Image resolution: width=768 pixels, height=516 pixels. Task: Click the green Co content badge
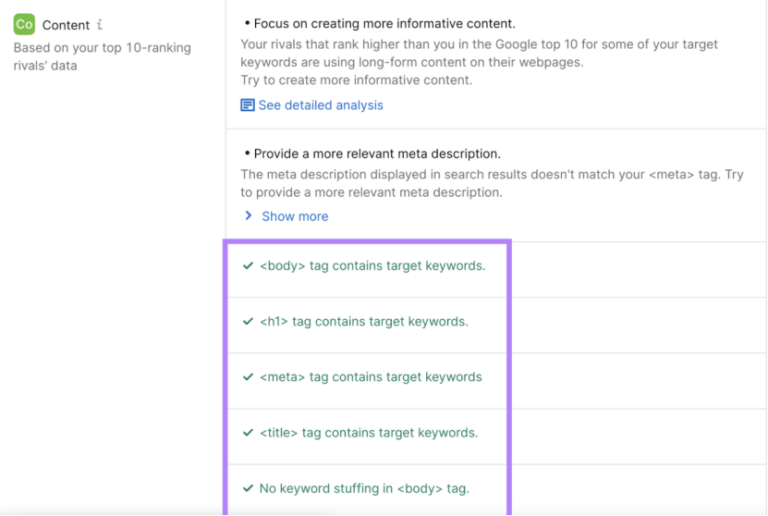click(x=24, y=25)
